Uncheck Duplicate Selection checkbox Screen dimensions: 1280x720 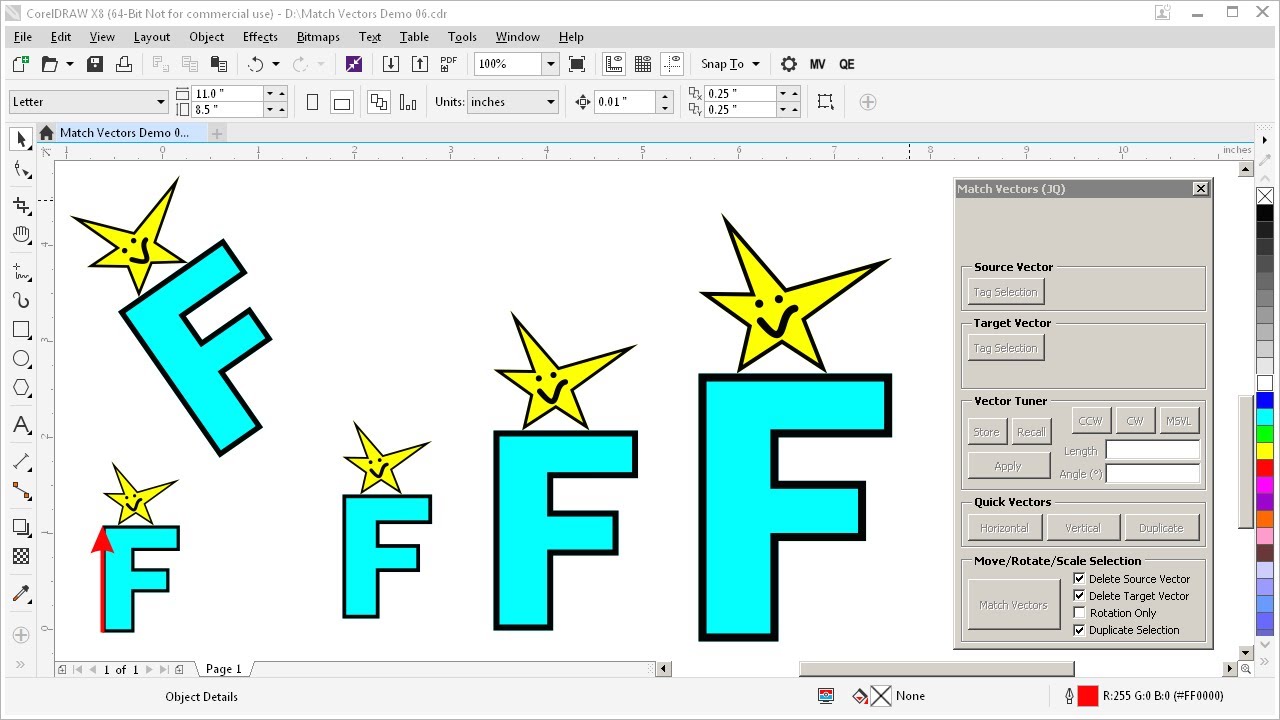click(1079, 630)
